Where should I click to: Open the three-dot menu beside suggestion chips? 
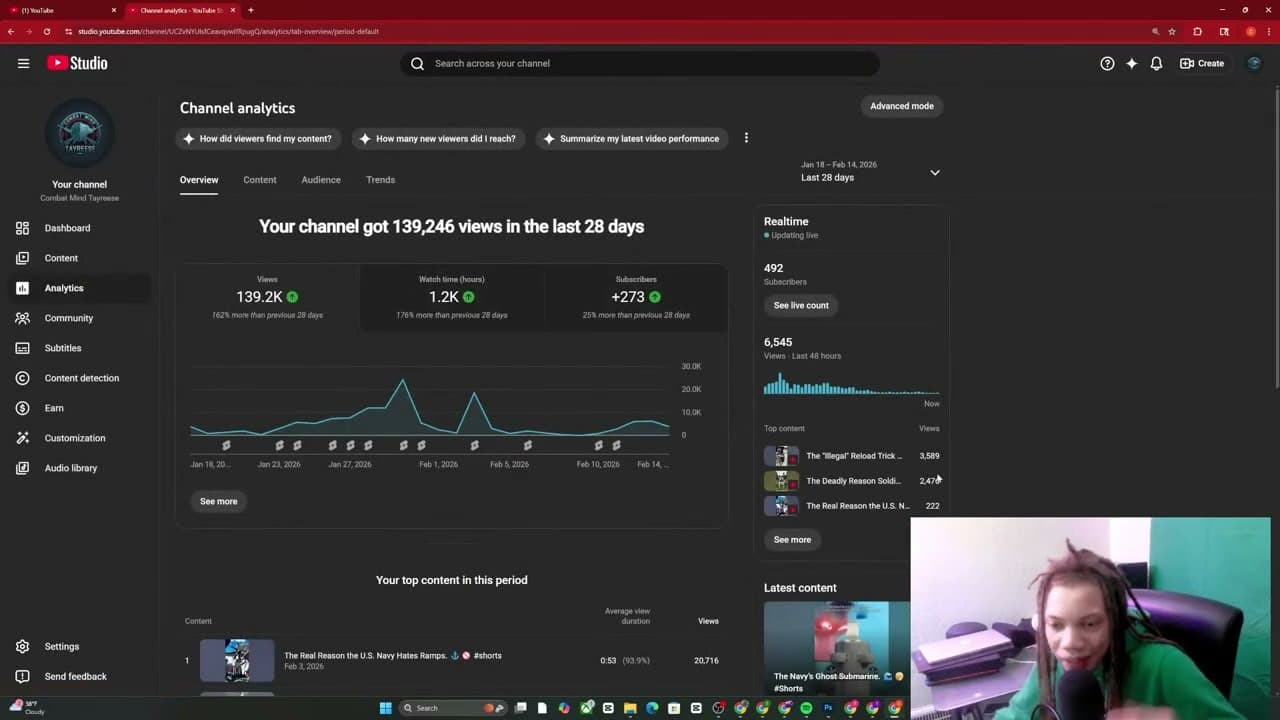tap(746, 138)
